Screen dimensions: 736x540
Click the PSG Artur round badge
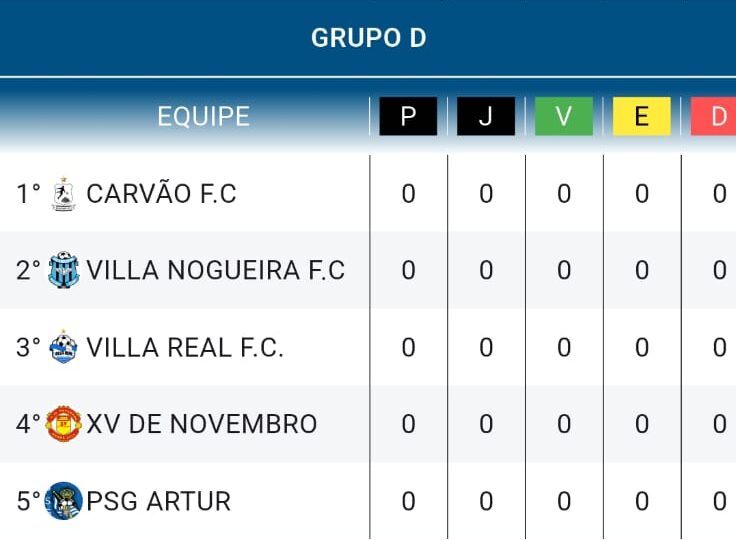[x=64, y=501]
